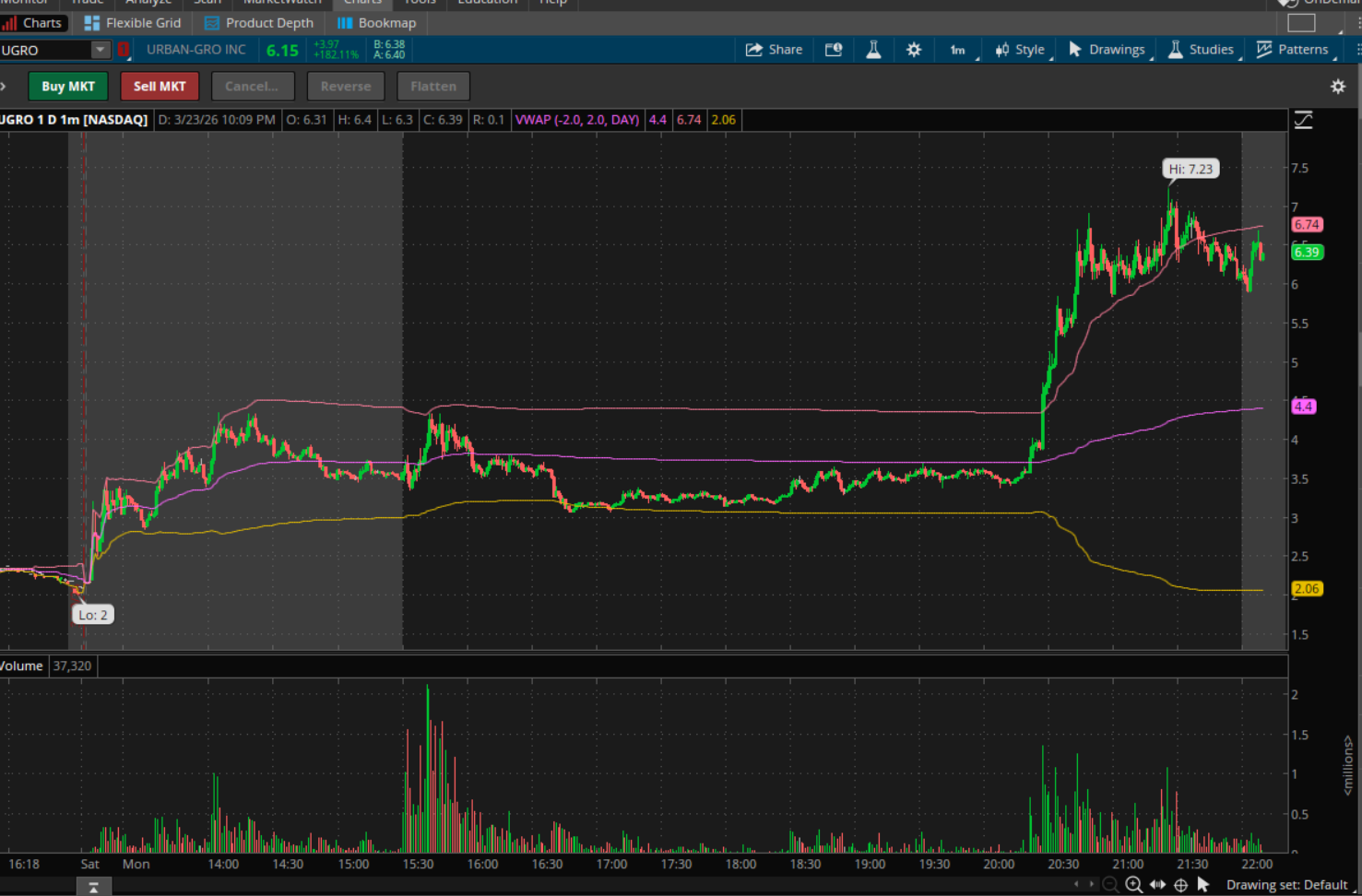Select the pointer cursor tool at bottom

coord(1203,885)
